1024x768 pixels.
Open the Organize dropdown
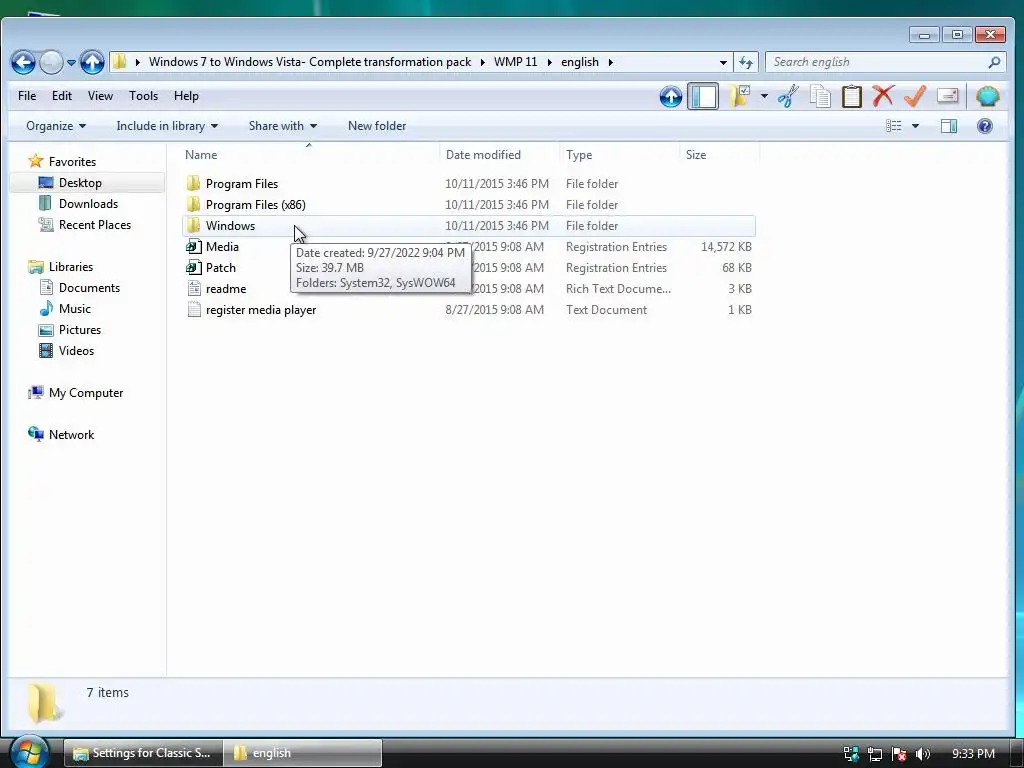click(56, 126)
